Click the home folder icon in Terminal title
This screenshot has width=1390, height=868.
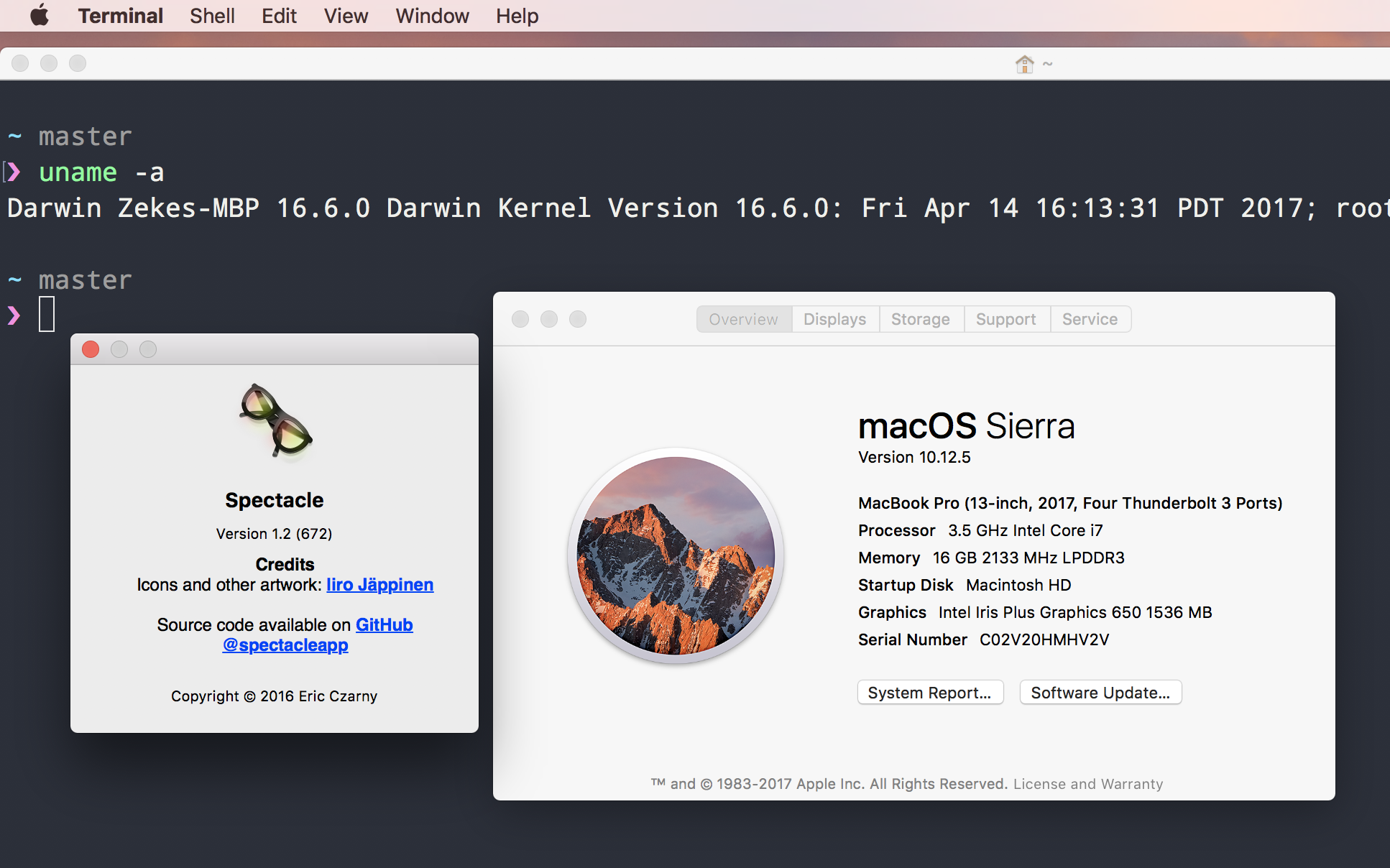(1024, 64)
